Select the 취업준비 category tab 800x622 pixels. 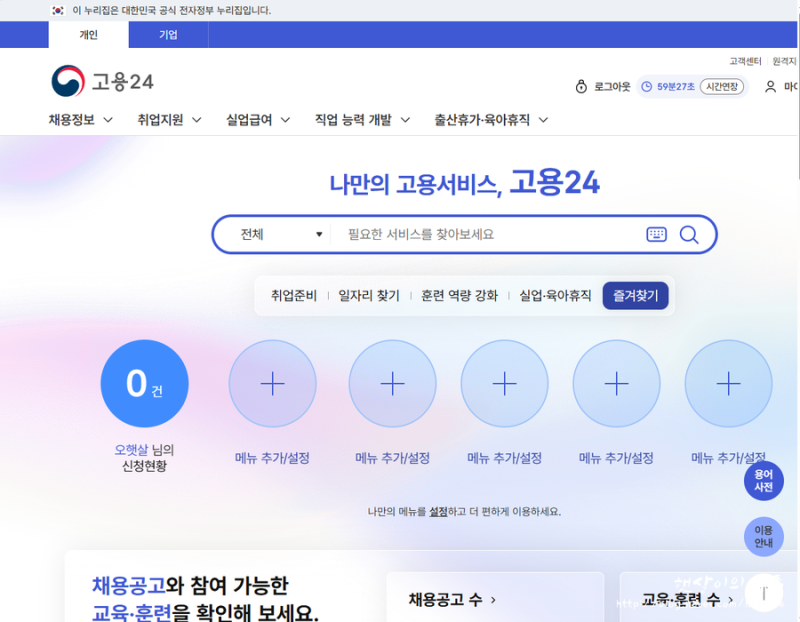[x=293, y=295]
